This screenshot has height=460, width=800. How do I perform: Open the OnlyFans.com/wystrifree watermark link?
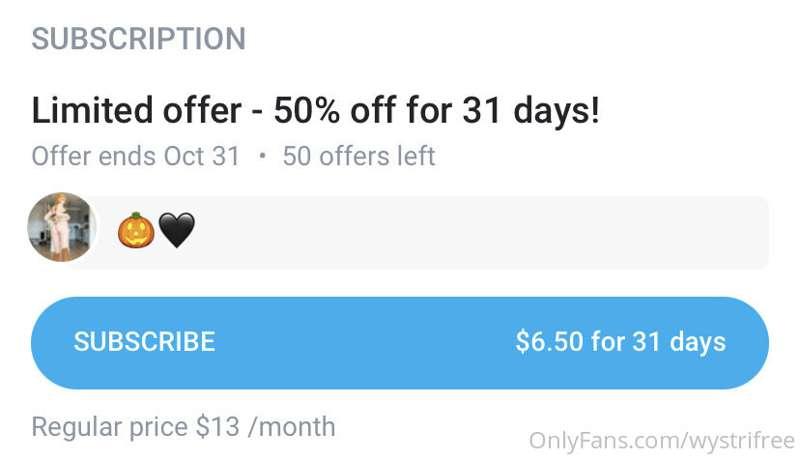click(662, 441)
